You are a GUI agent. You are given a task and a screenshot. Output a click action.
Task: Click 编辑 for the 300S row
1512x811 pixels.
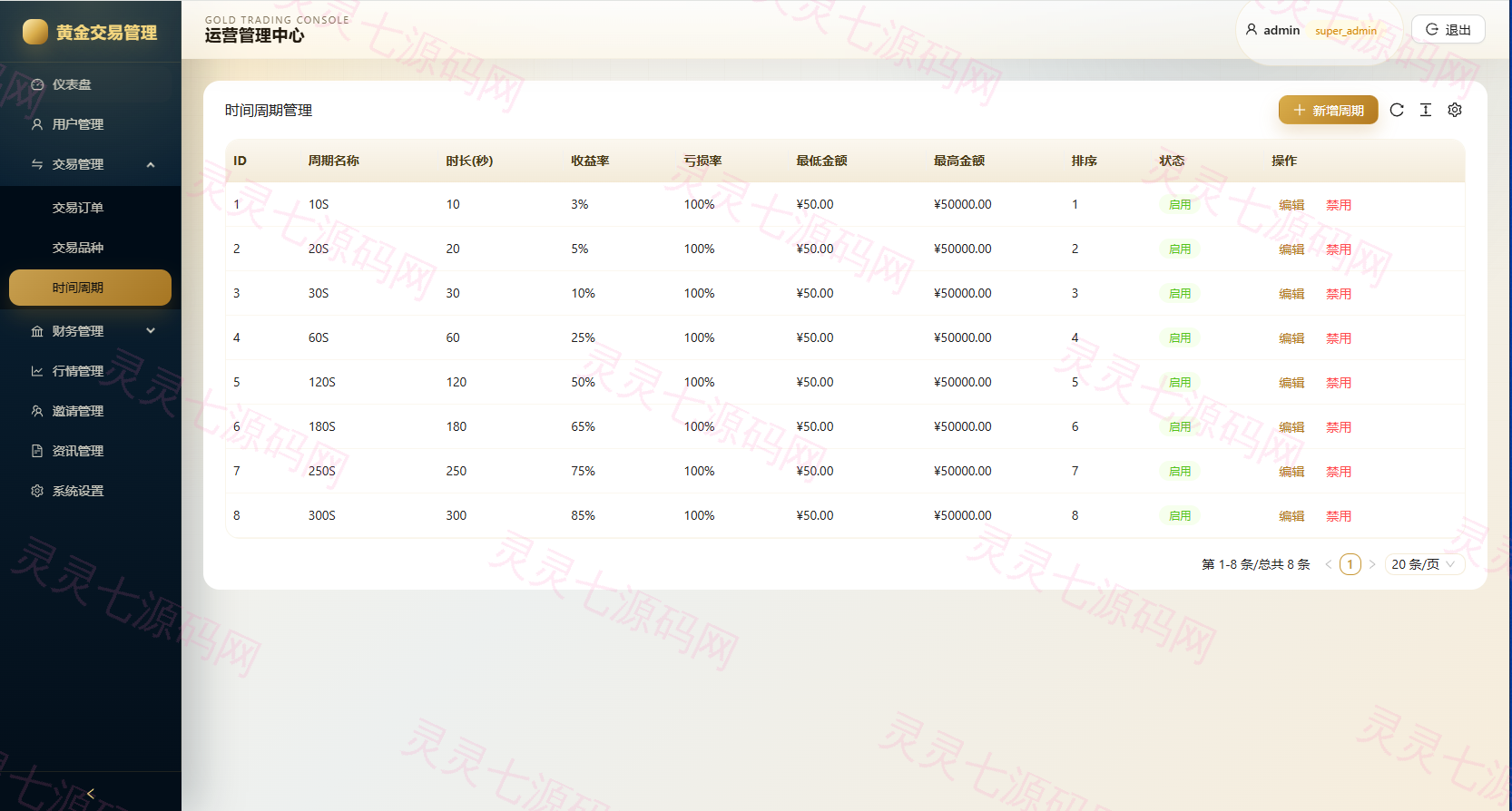point(1291,516)
